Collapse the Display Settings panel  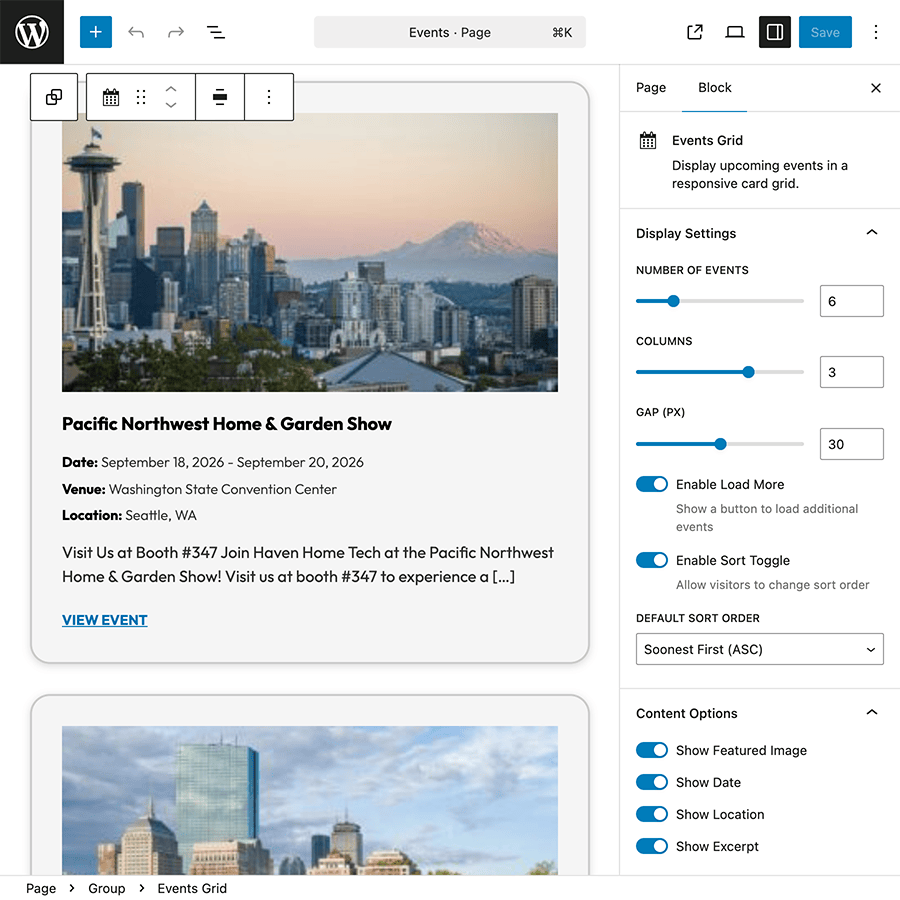759,233
